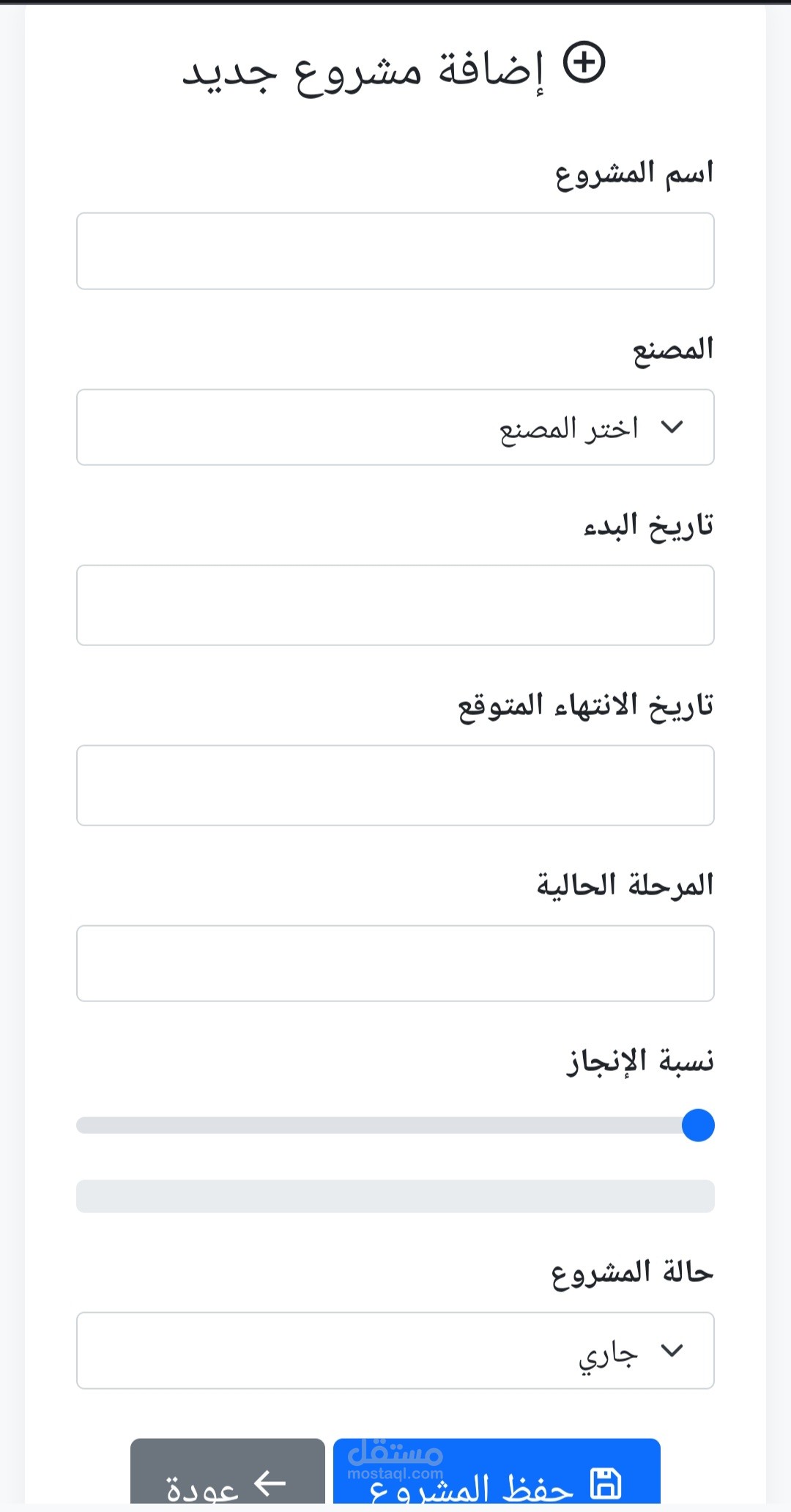The image size is (791, 1512).
Task: Focus the اسم المشروع text field
Action: [x=395, y=251]
